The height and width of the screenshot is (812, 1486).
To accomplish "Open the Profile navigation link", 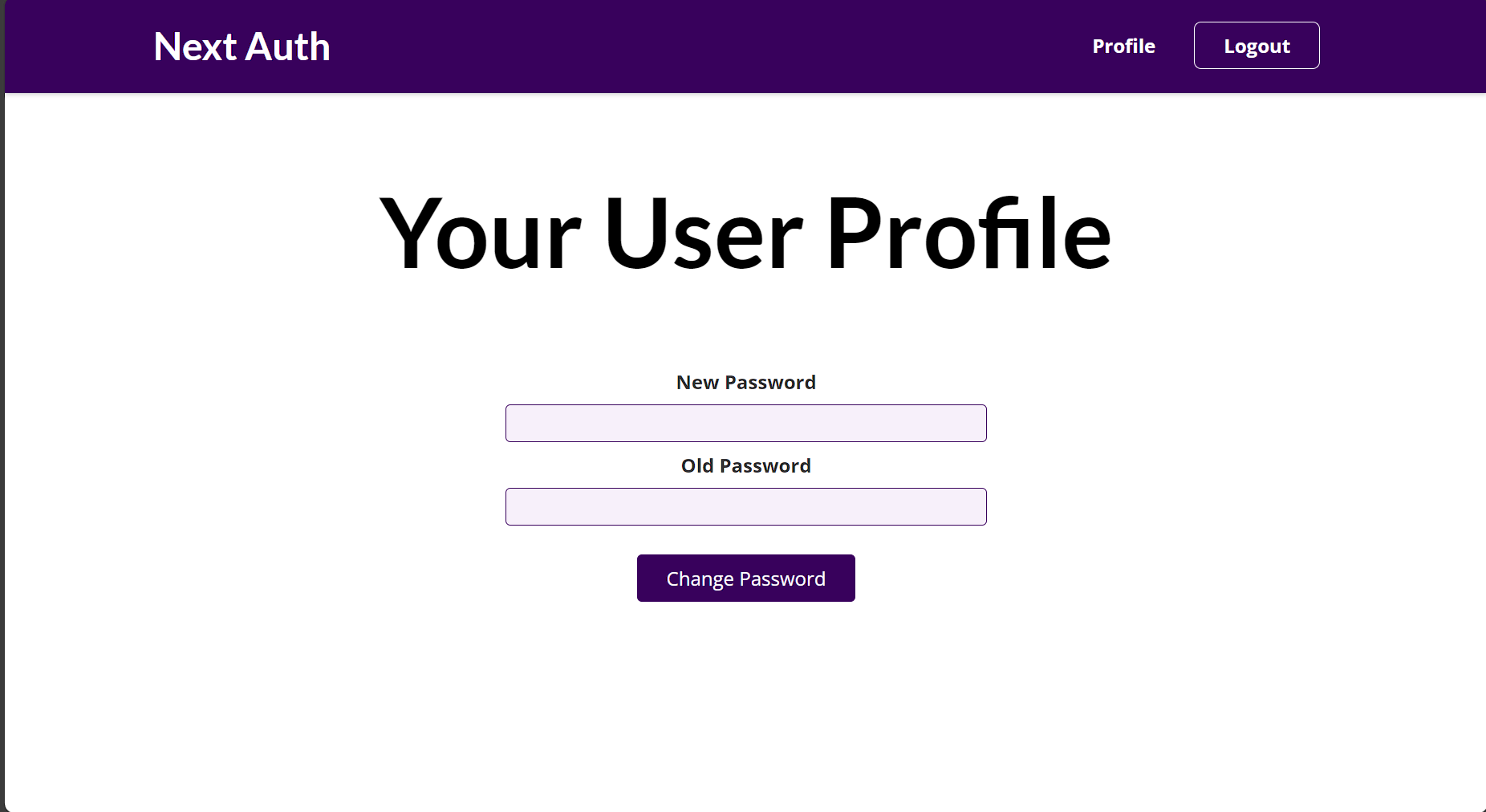I will tap(1123, 47).
